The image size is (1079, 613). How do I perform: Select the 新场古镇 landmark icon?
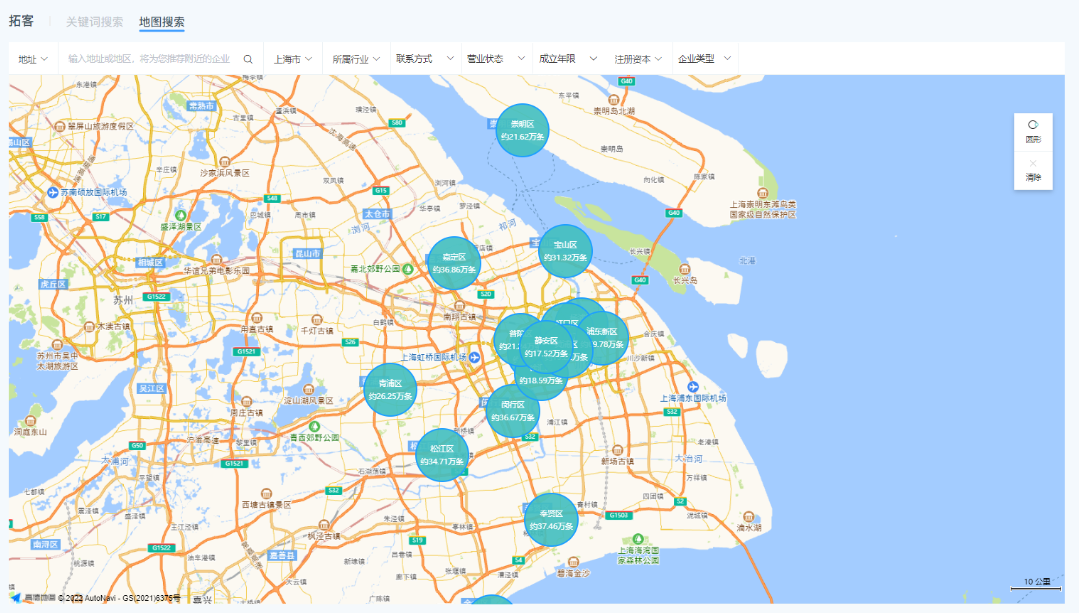tap(617, 451)
